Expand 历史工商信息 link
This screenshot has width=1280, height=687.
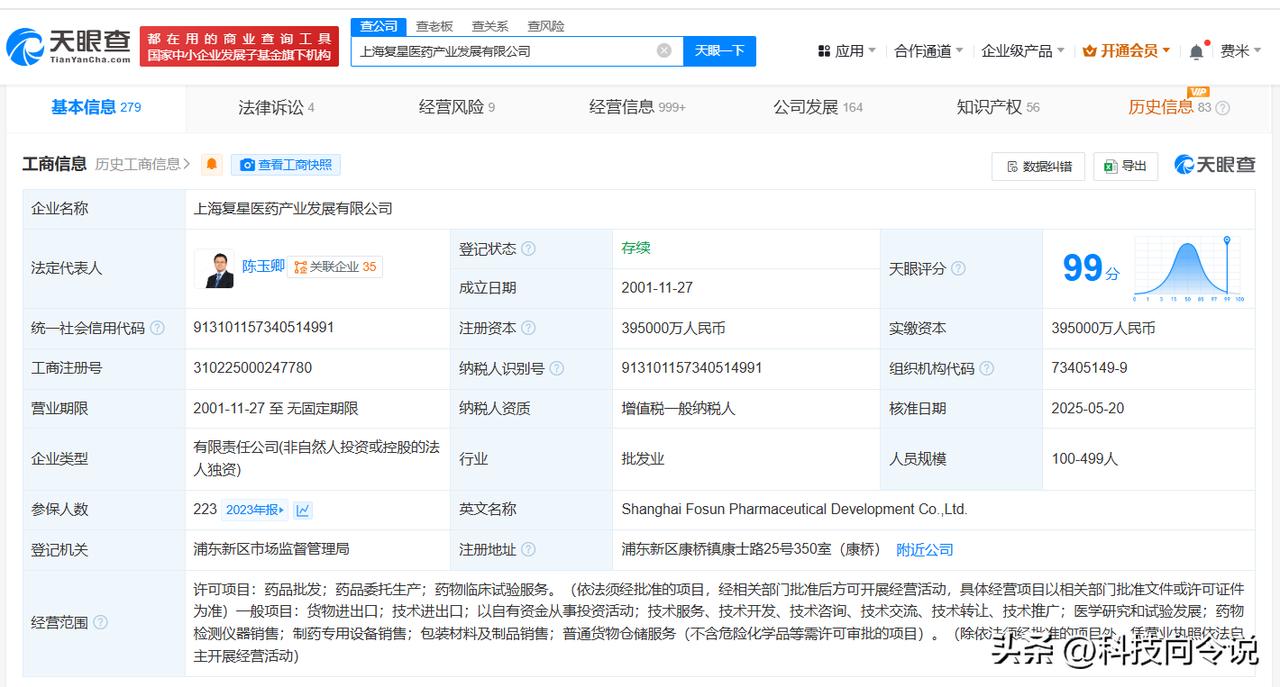pos(142,165)
